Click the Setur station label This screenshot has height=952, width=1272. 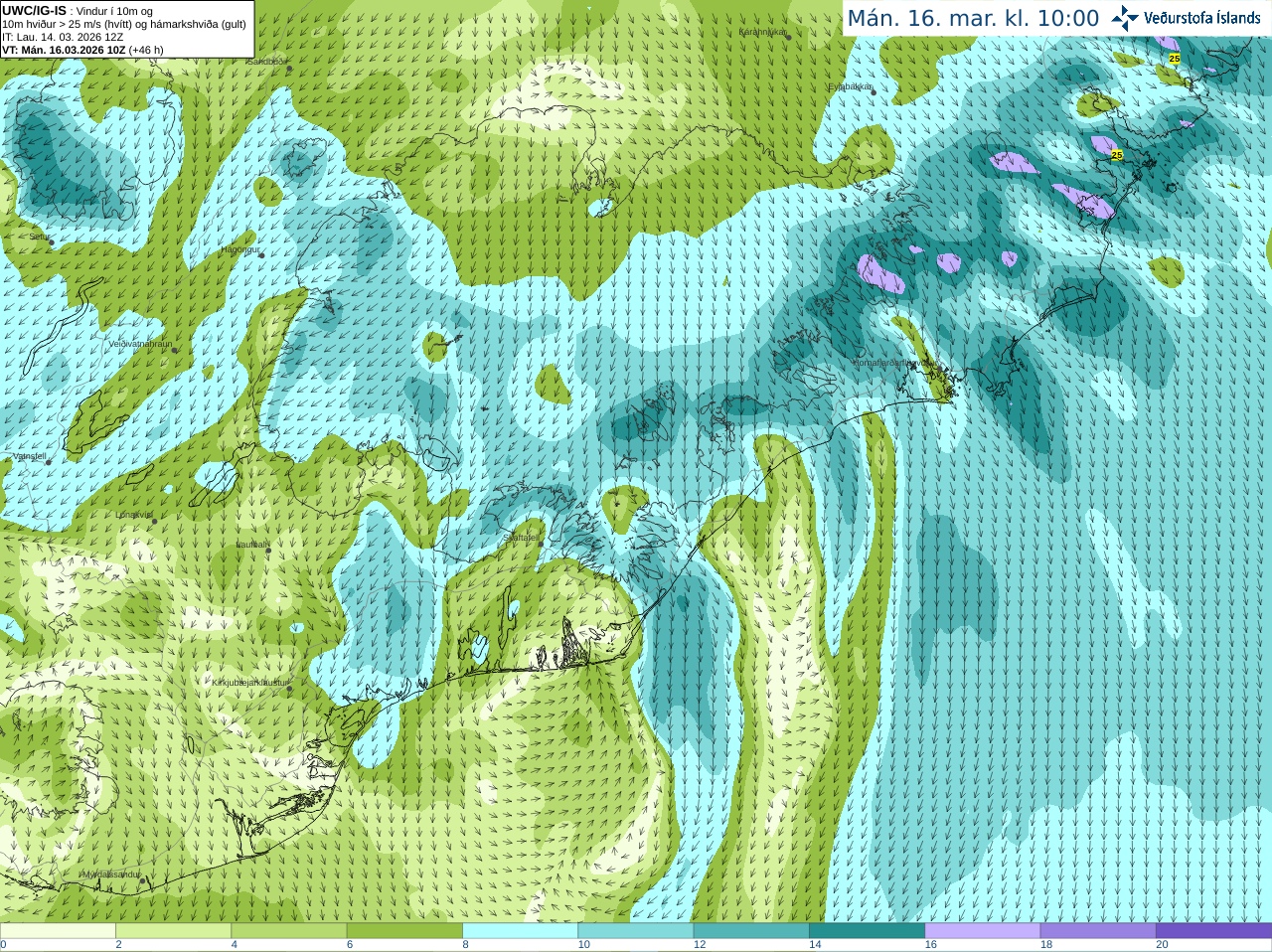click(38, 237)
